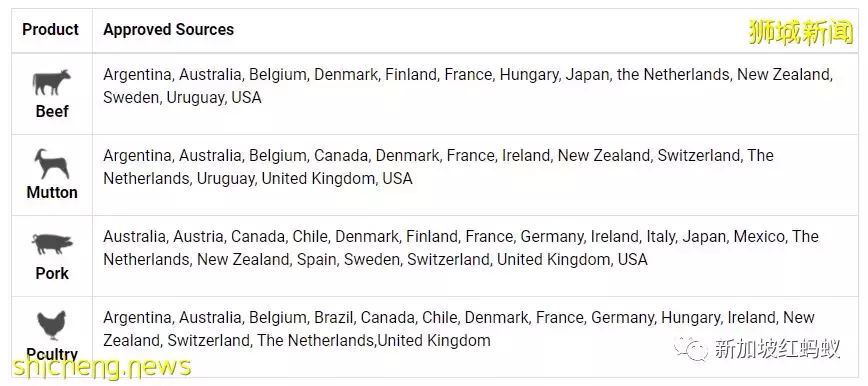Select the Product column header

coord(50,29)
